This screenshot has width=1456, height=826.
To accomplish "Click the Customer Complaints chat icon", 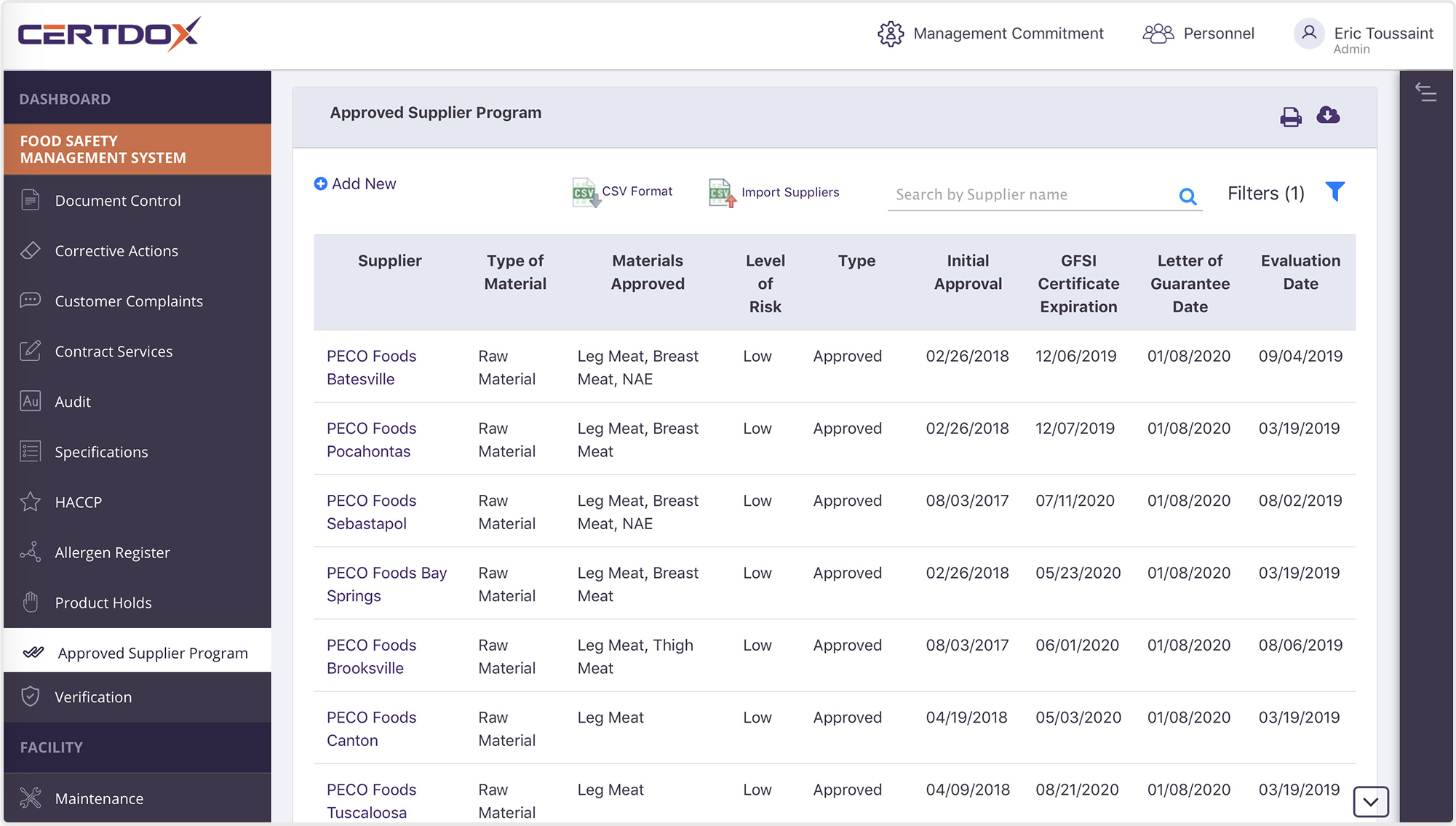I will pyautogui.click(x=31, y=300).
